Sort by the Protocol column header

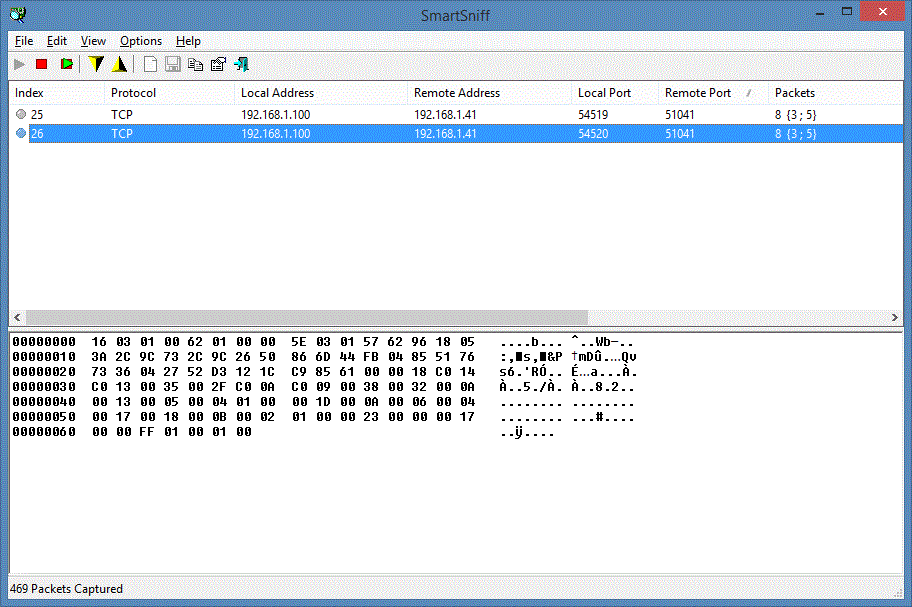(169, 93)
